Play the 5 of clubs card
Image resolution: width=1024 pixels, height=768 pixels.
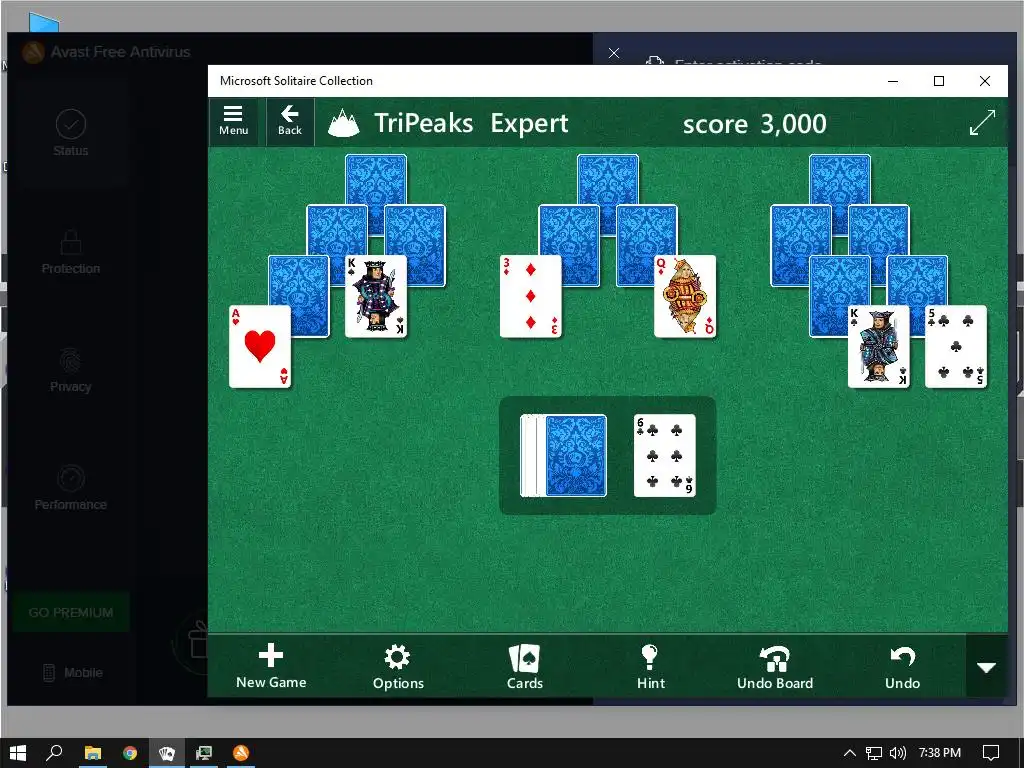point(955,346)
